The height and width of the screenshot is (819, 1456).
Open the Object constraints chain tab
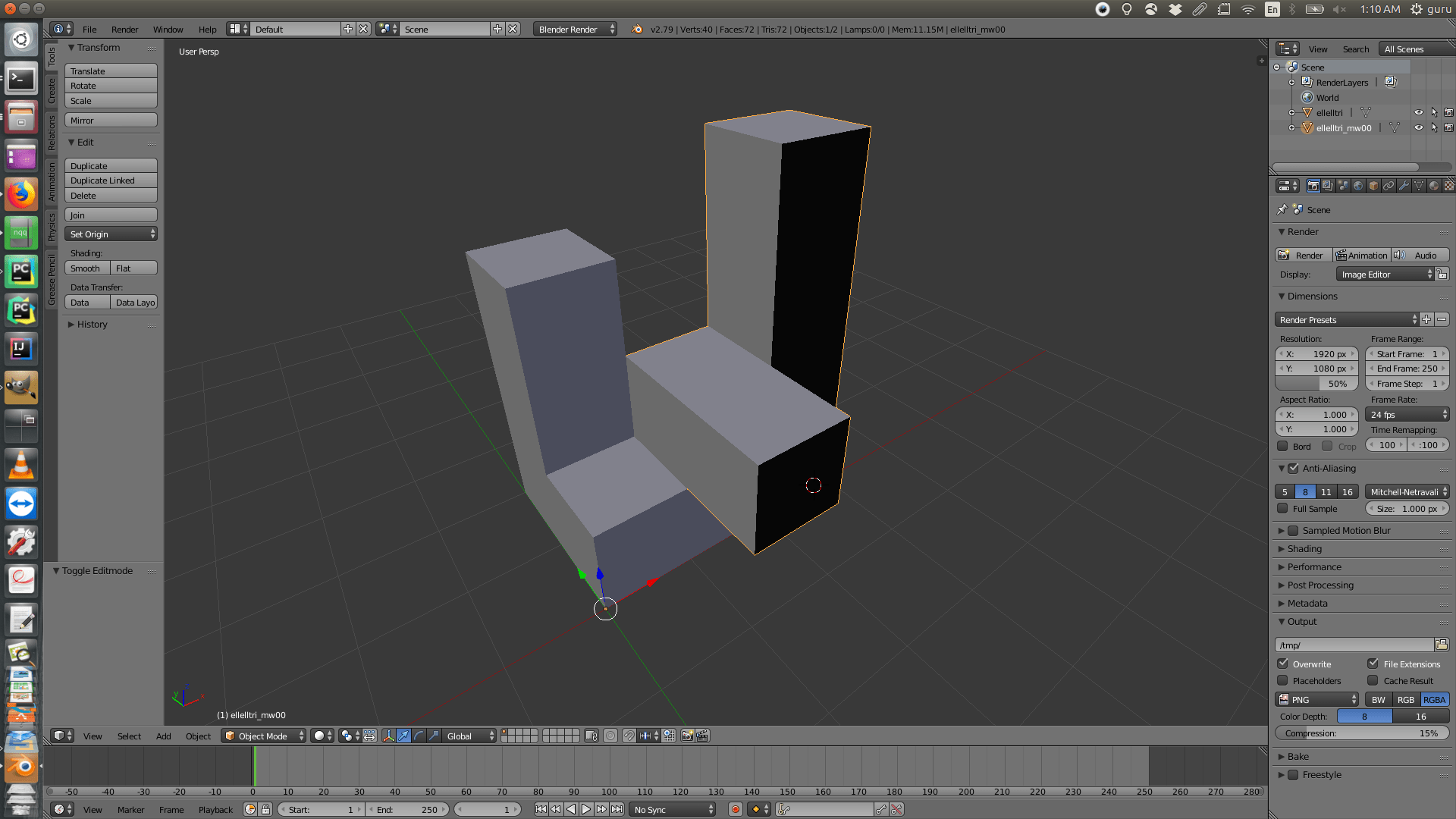click(1389, 186)
